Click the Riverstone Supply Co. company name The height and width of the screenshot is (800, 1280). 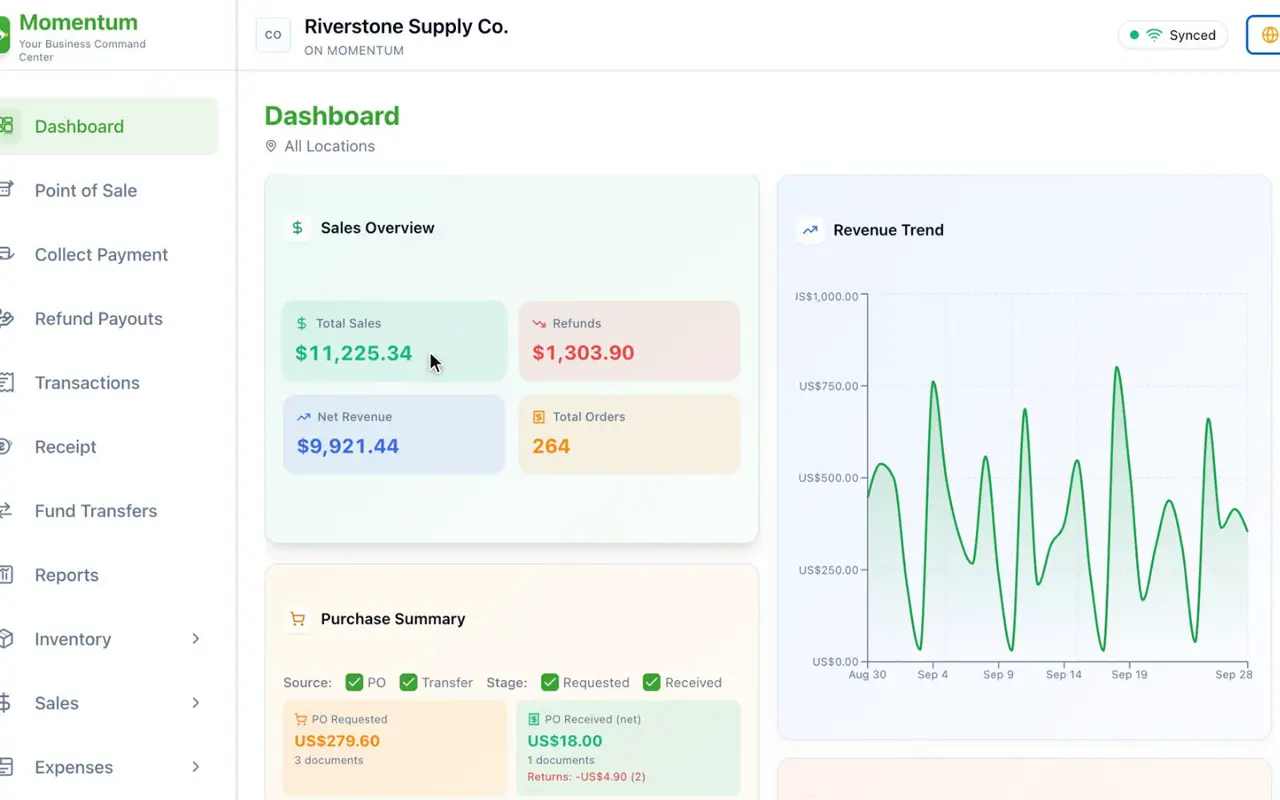pyautogui.click(x=406, y=27)
